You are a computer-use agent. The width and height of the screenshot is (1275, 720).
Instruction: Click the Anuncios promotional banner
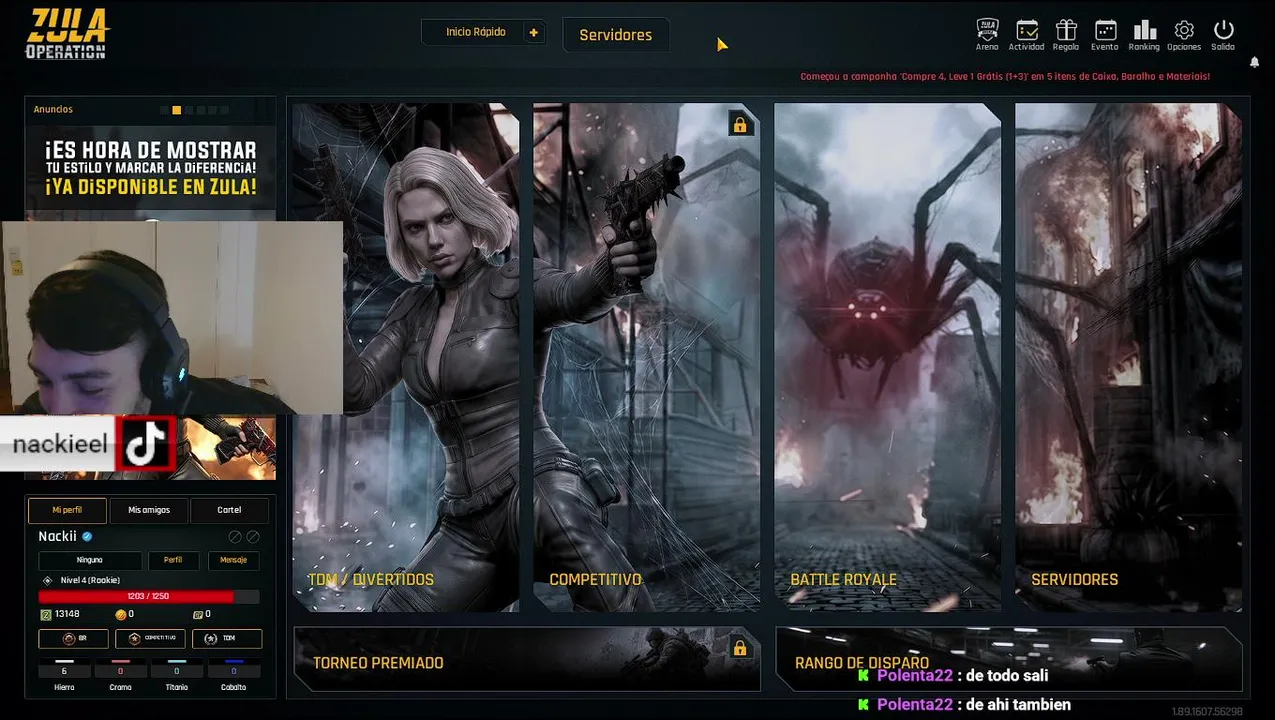click(x=150, y=170)
